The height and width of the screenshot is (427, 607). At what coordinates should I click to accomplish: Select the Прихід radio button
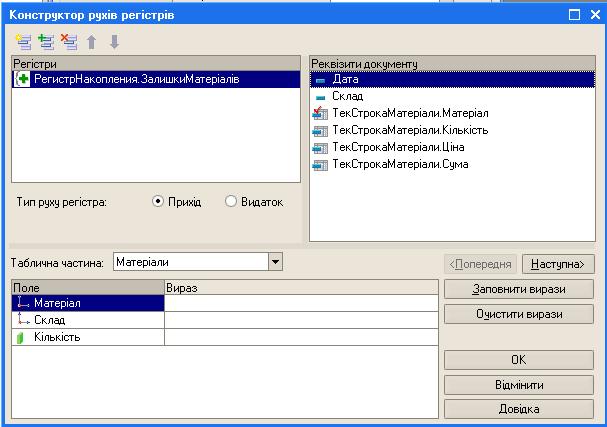click(x=158, y=201)
